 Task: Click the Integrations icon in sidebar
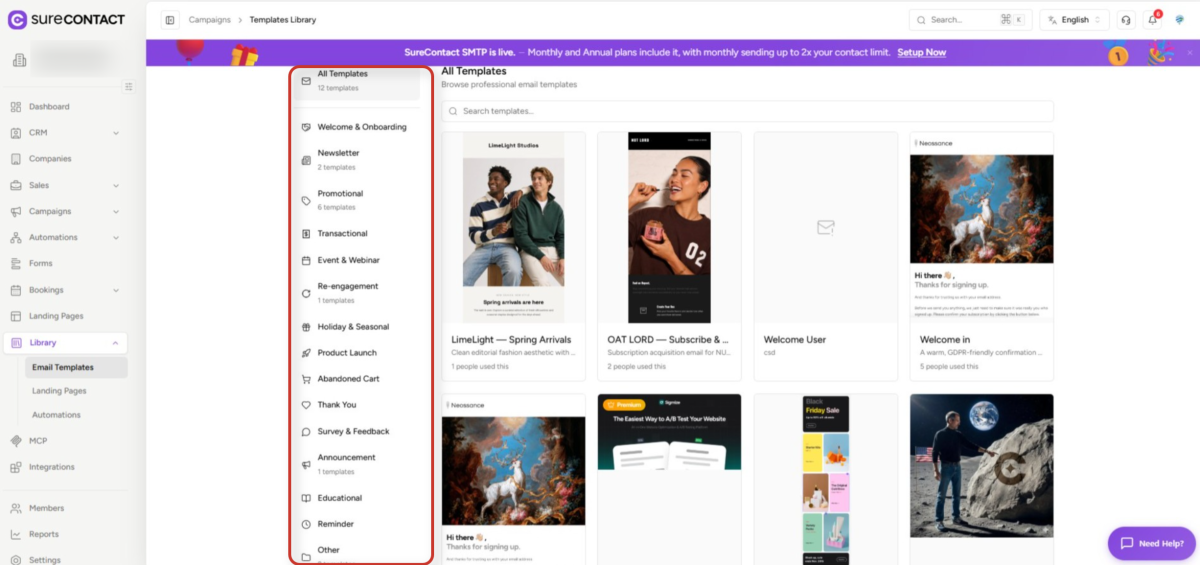(x=15, y=467)
